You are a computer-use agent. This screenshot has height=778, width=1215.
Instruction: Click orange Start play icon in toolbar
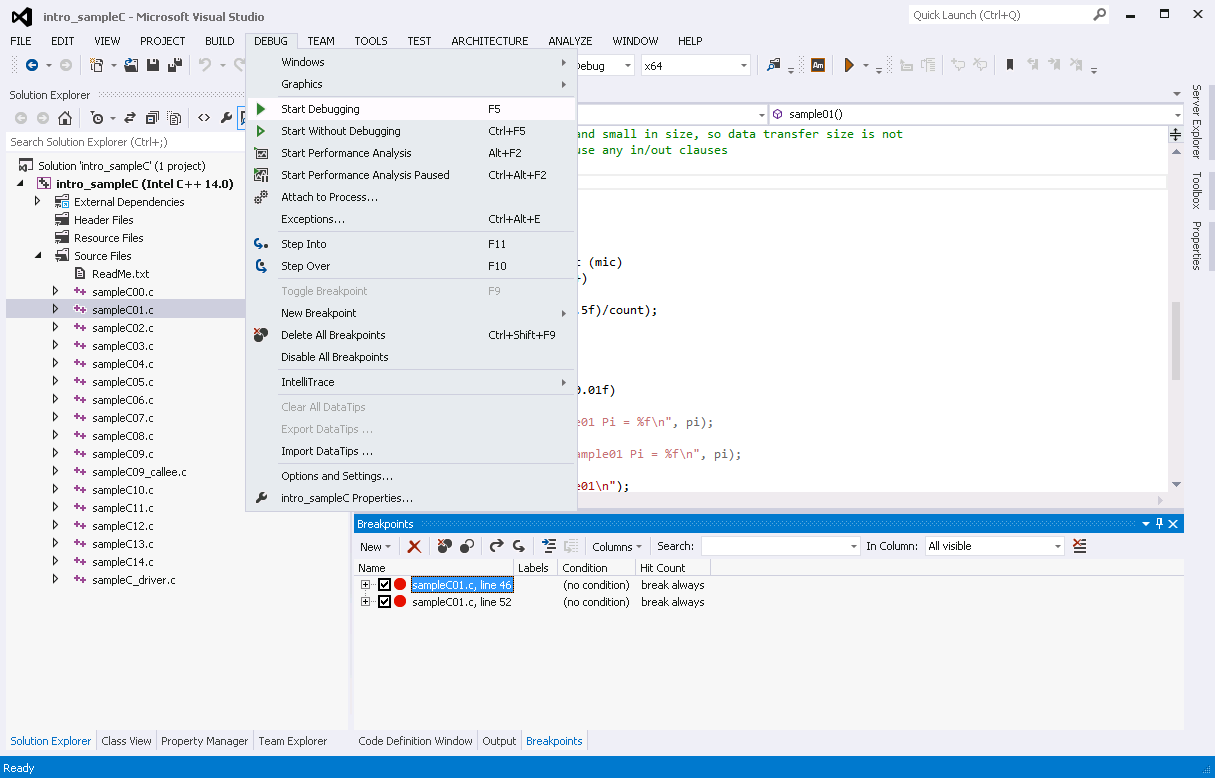tap(849, 65)
